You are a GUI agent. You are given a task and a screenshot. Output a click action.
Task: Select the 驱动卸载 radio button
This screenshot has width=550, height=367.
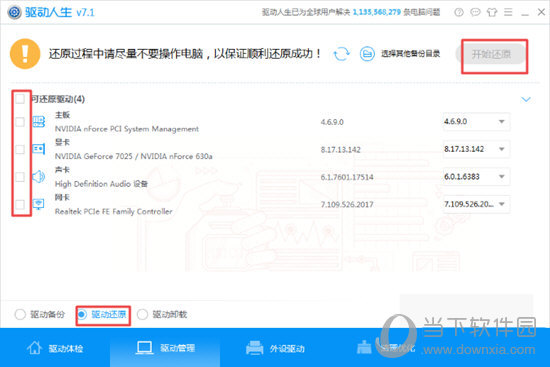click(x=142, y=314)
